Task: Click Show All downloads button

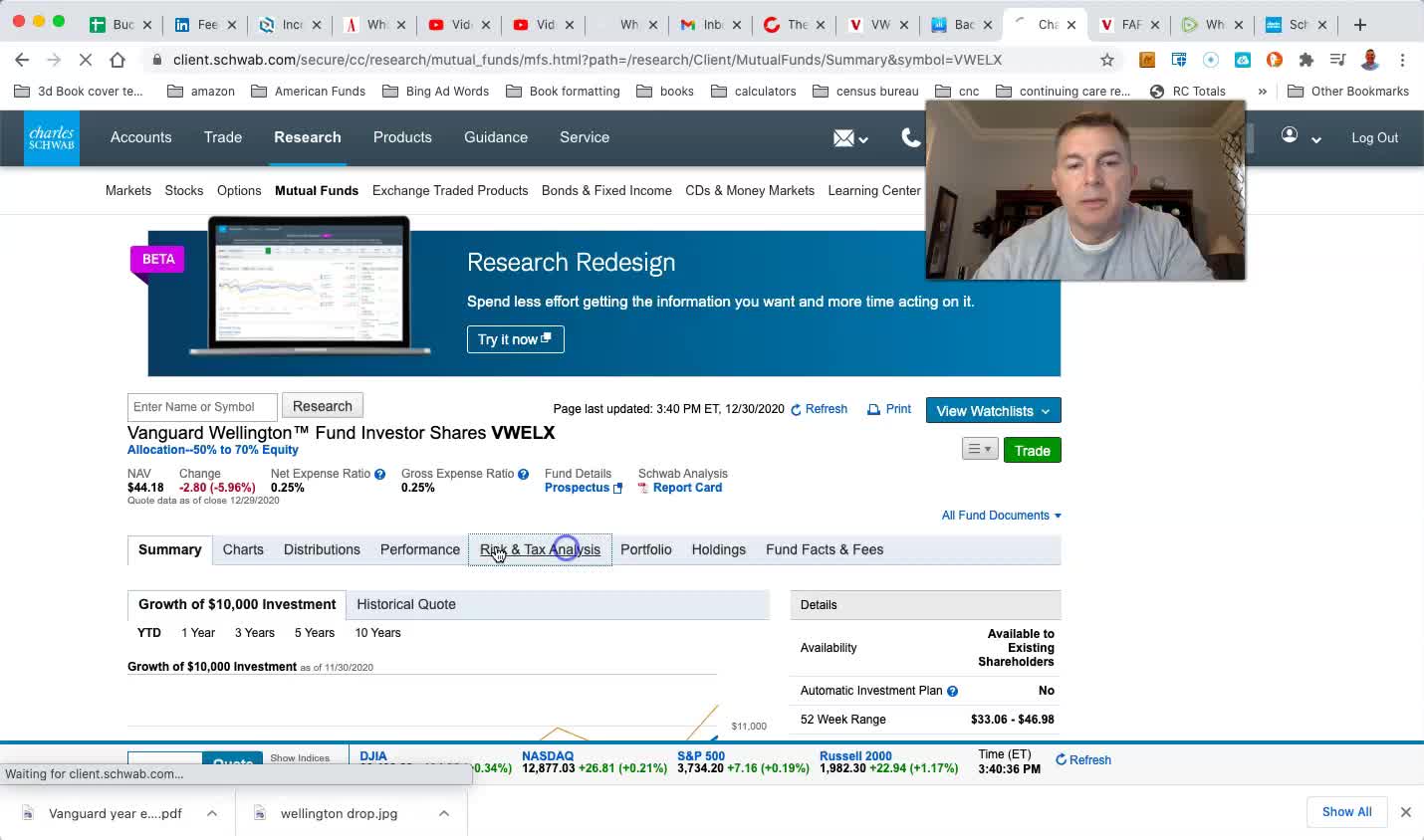Action: click(x=1346, y=812)
